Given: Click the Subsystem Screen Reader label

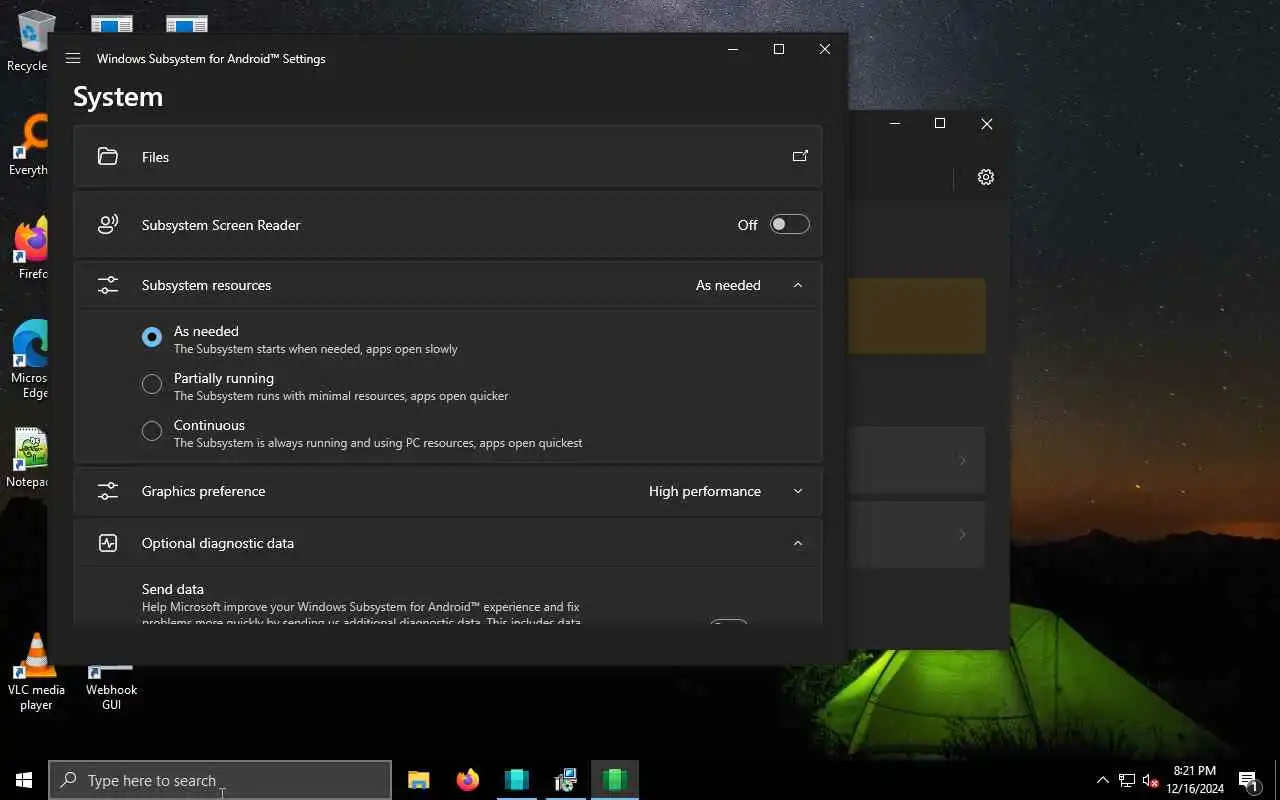Looking at the screenshot, I should 221,225.
